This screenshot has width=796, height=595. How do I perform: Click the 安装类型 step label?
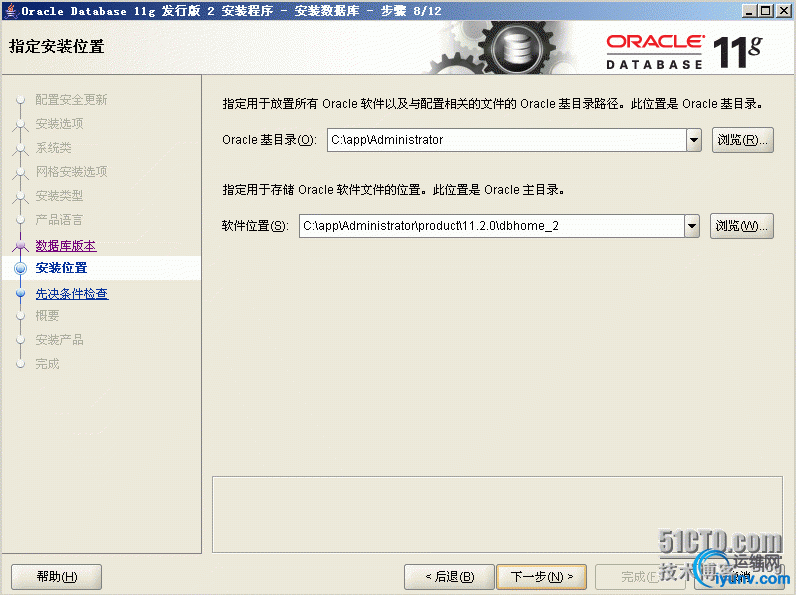pos(59,195)
